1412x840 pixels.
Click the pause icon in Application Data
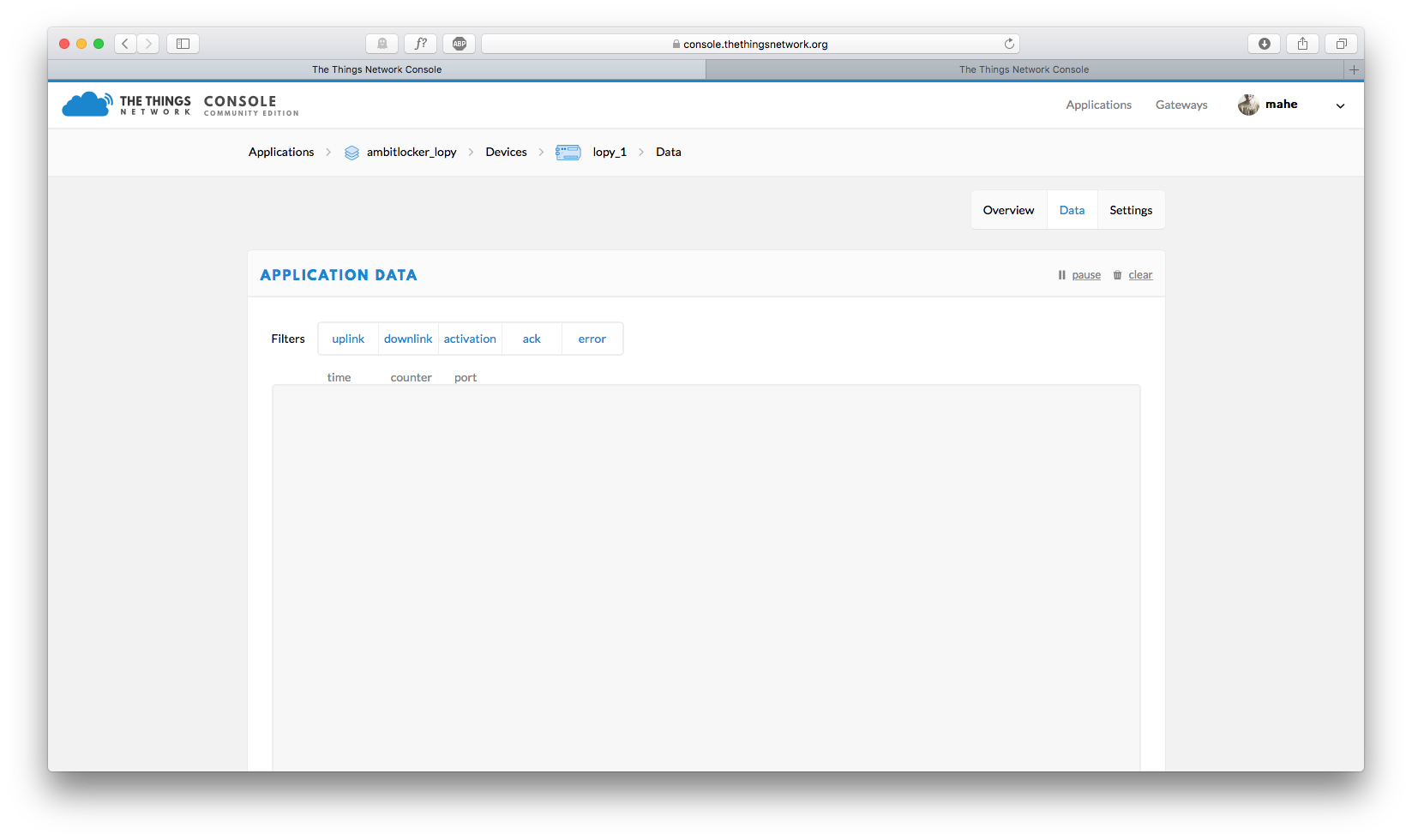pyautogui.click(x=1061, y=275)
